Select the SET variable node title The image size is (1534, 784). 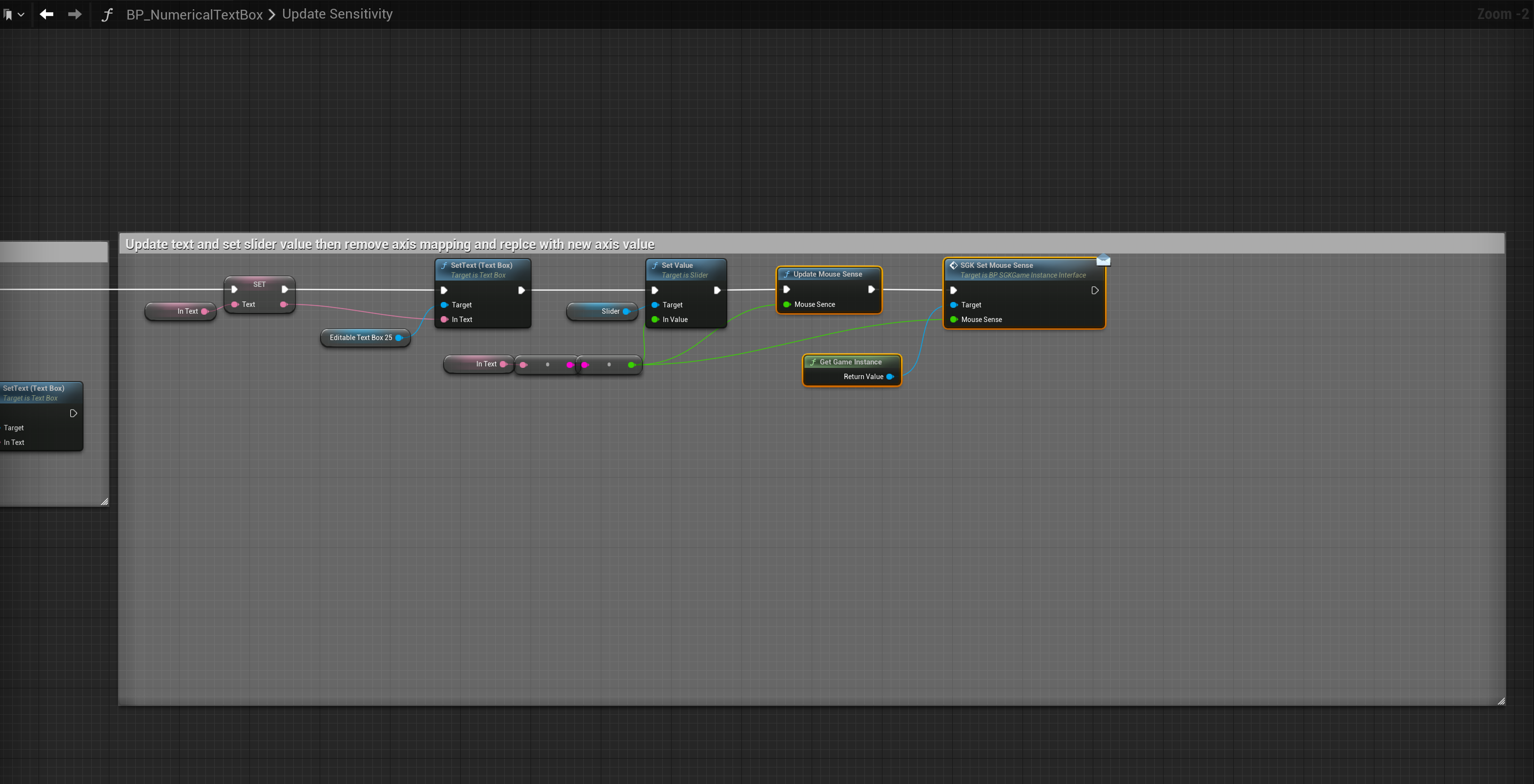pyautogui.click(x=259, y=284)
